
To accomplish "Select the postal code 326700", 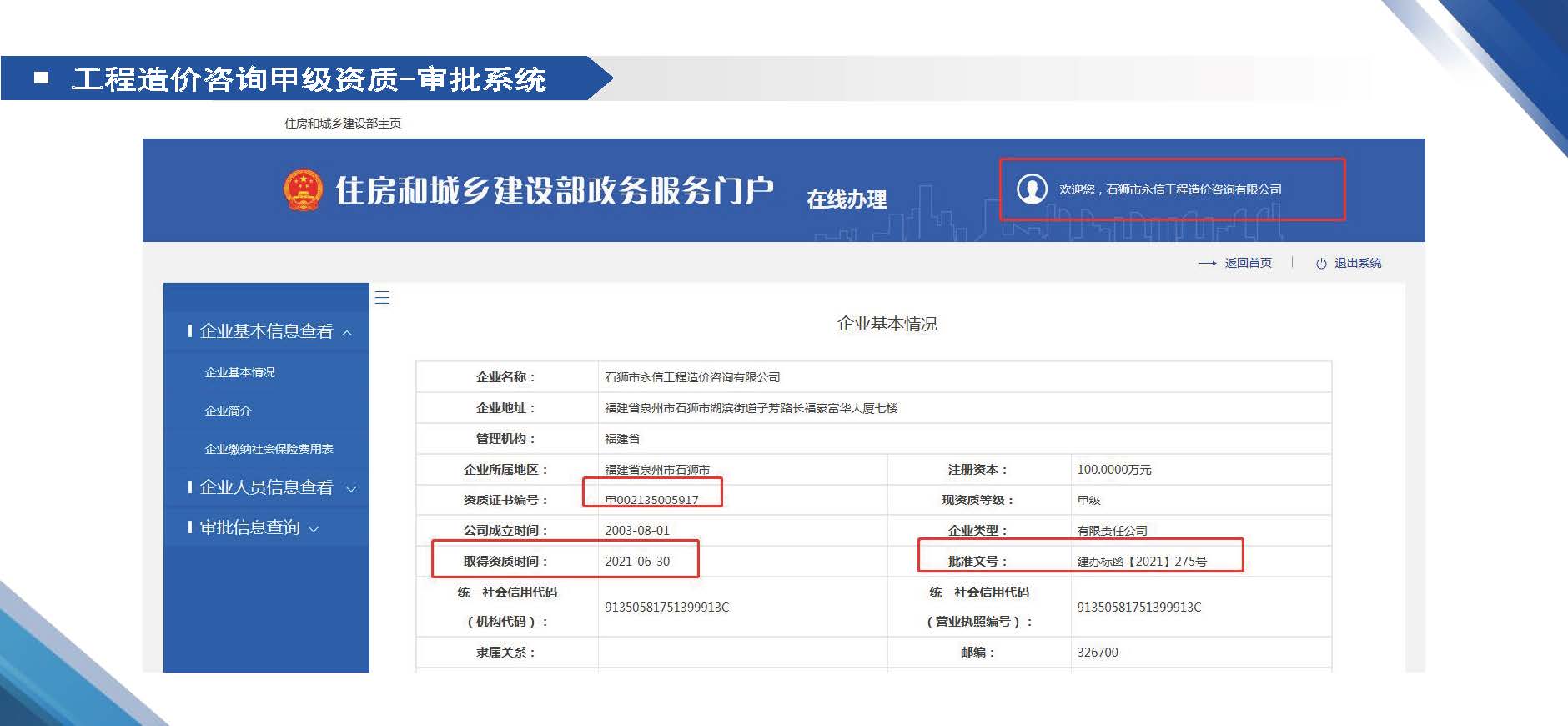I will click(x=1098, y=653).
